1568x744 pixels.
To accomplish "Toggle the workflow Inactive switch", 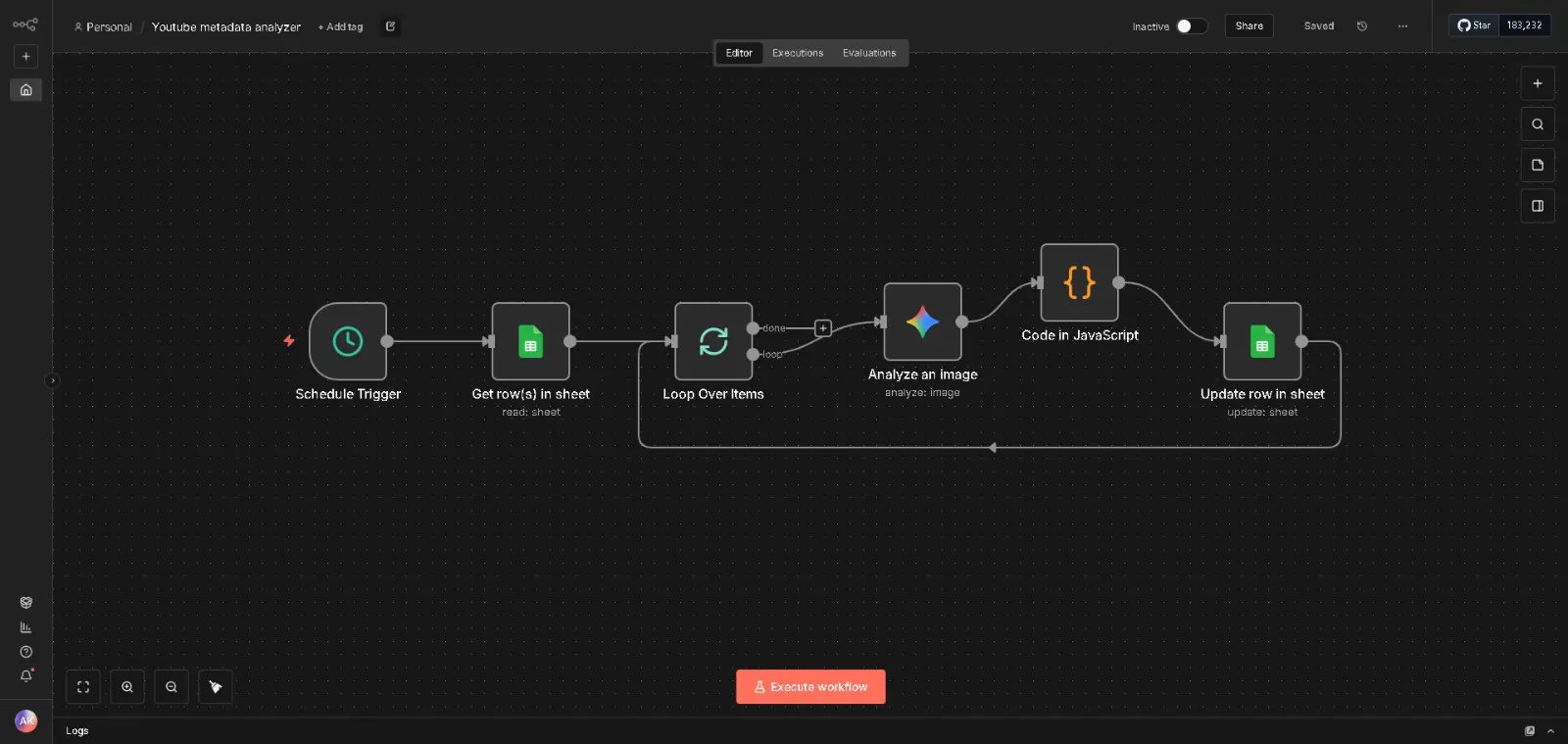I will (x=1192, y=26).
